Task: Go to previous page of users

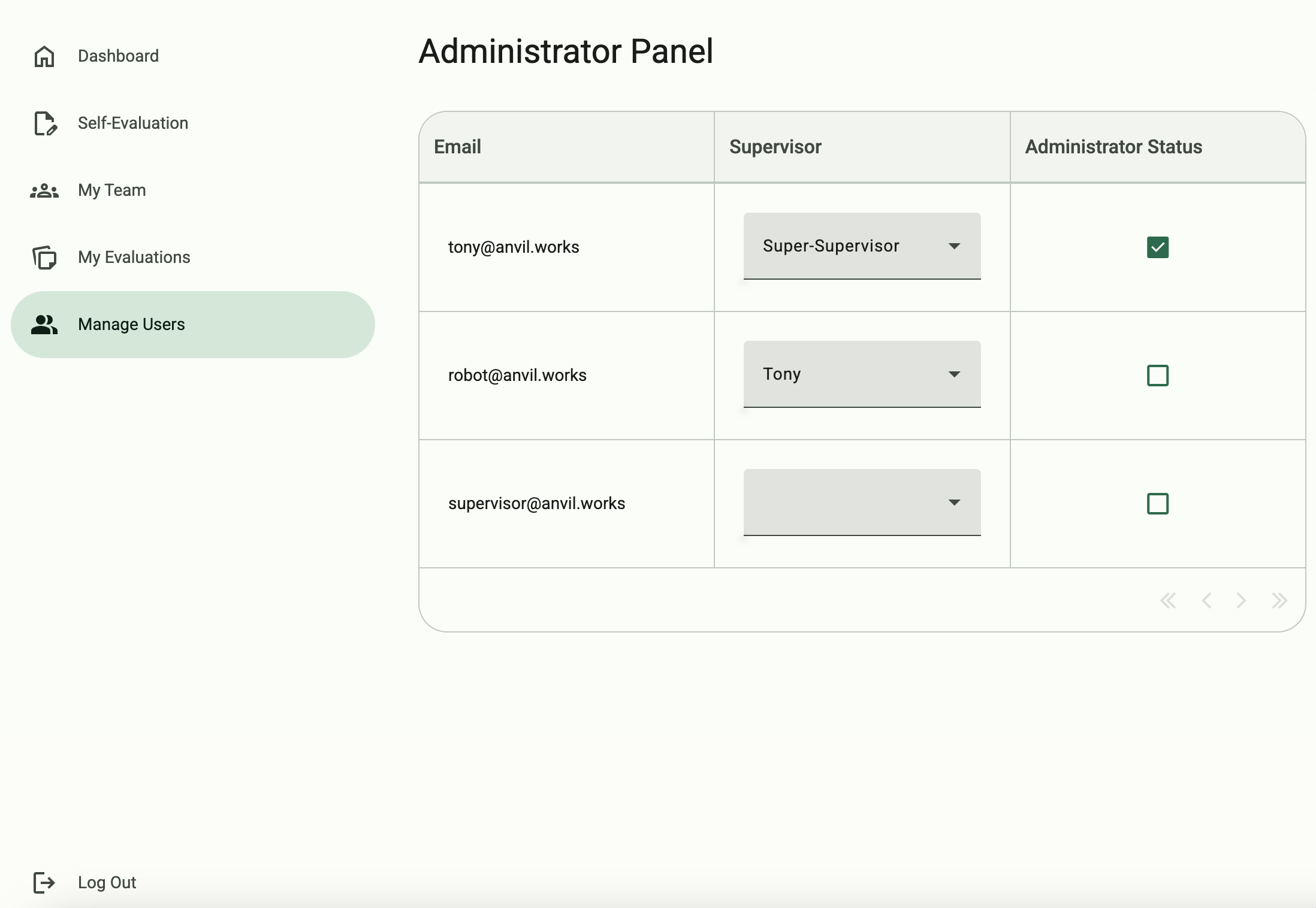Action: (1206, 601)
